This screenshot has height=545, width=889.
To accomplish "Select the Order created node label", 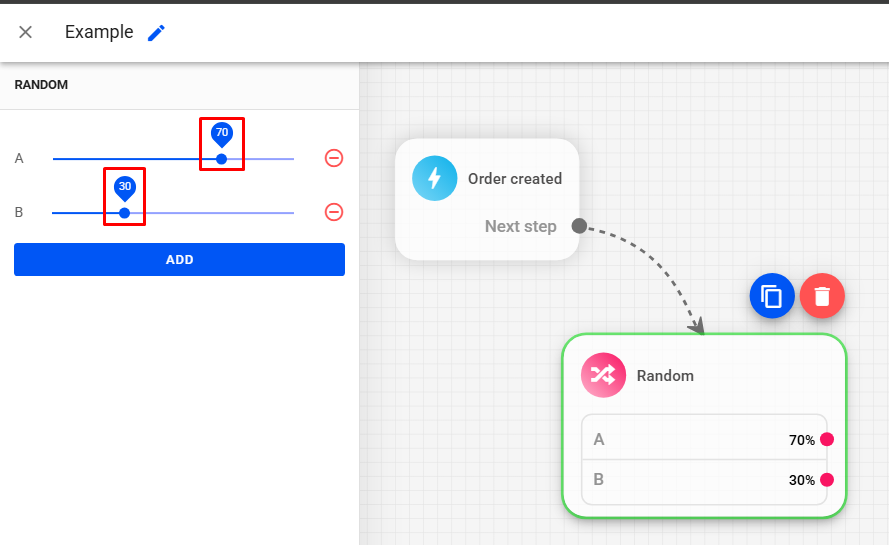I will (x=514, y=179).
